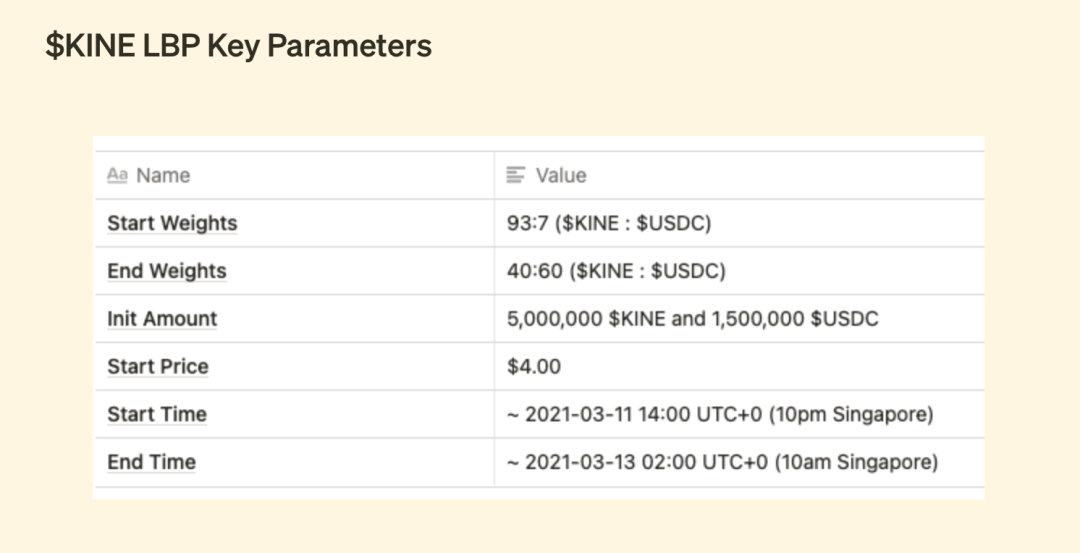Select the 2021-03-13 02:00 UTC+0 cell

[x=739, y=462]
